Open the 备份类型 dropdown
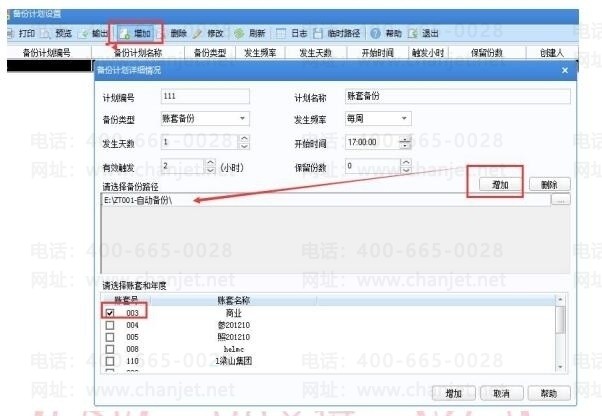Screen dimensions: 602x416 click(x=242, y=118)
